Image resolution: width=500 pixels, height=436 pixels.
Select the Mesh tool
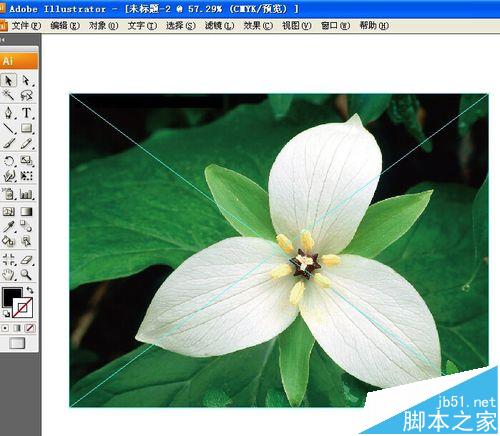[x=8, y=211]
